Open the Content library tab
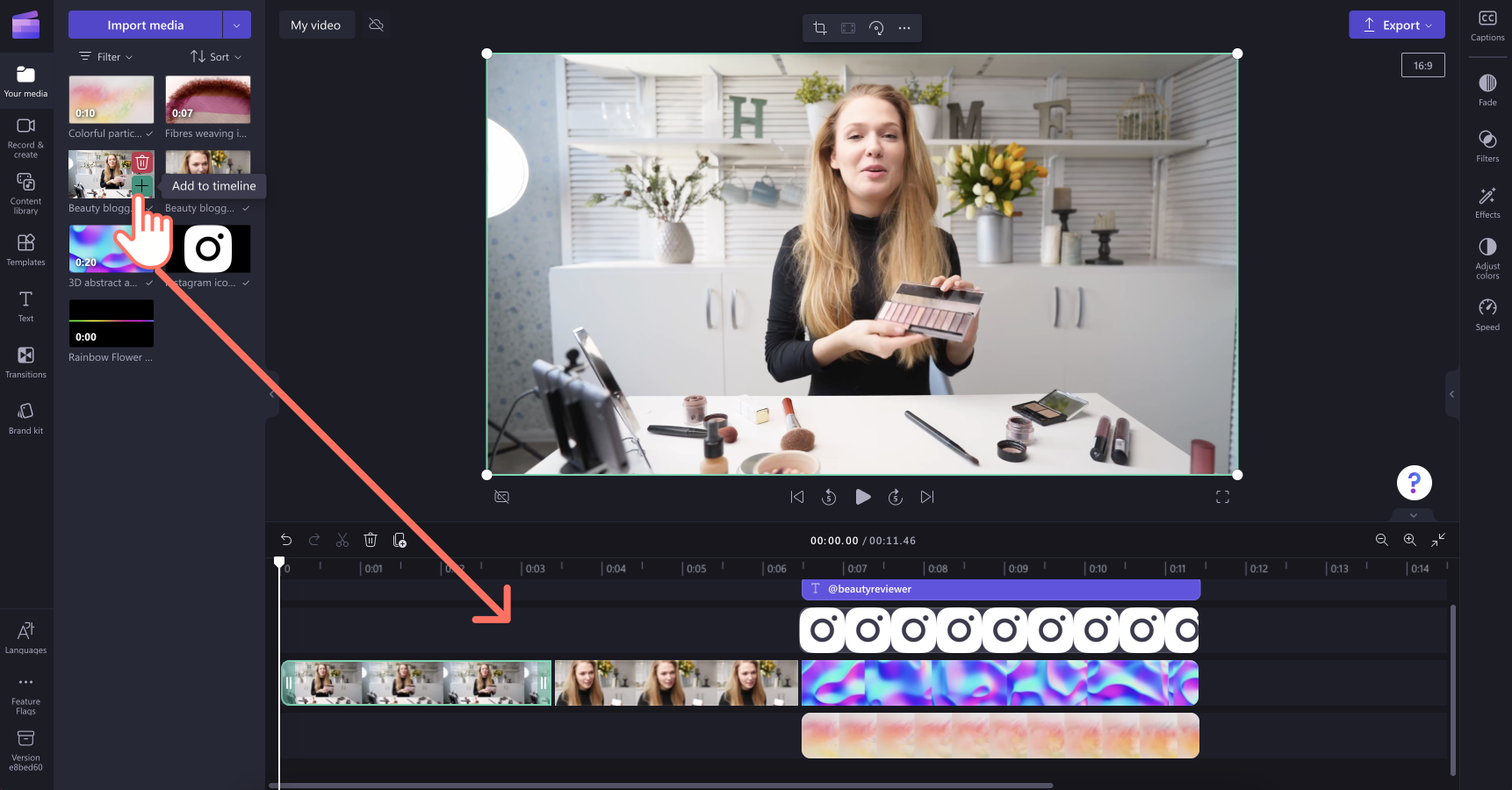Viewport: 1512px width, 790px height. (25, 193)
